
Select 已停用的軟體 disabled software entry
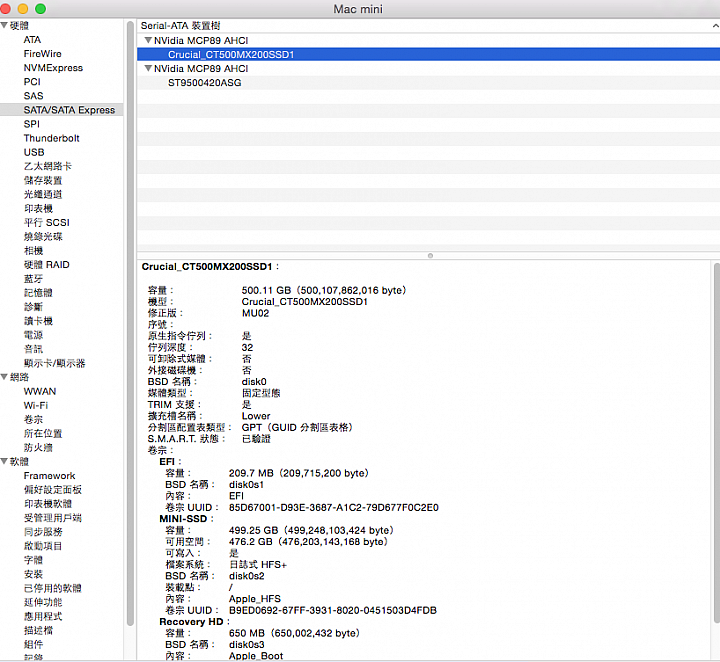coord(52,588)
